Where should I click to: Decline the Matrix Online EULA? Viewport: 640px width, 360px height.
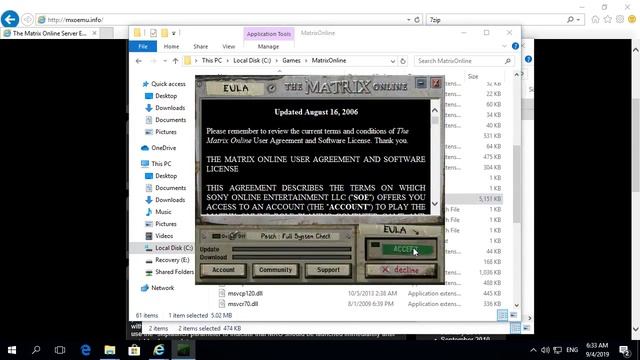[401, 270]
